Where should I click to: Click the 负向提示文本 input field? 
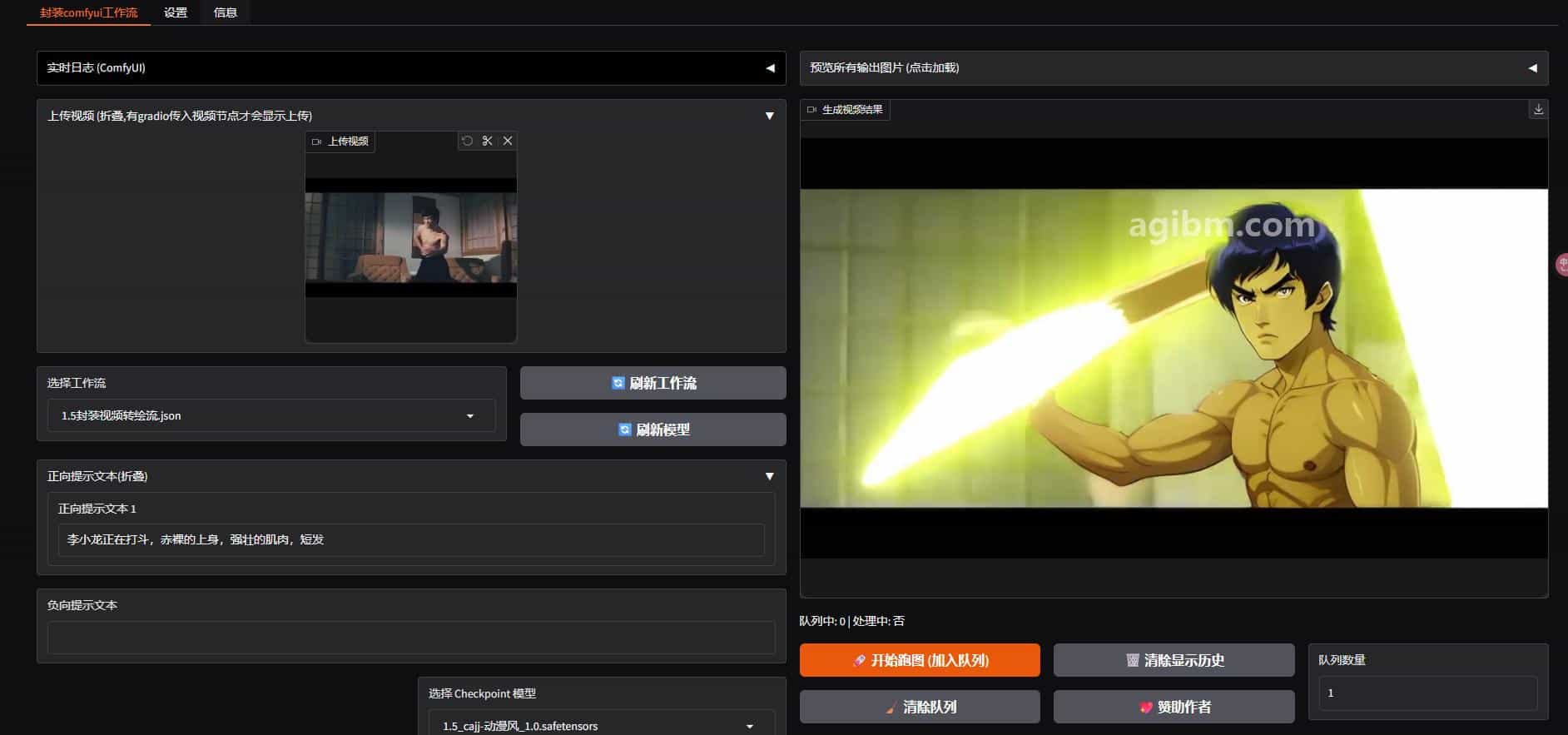click(411, 638)
